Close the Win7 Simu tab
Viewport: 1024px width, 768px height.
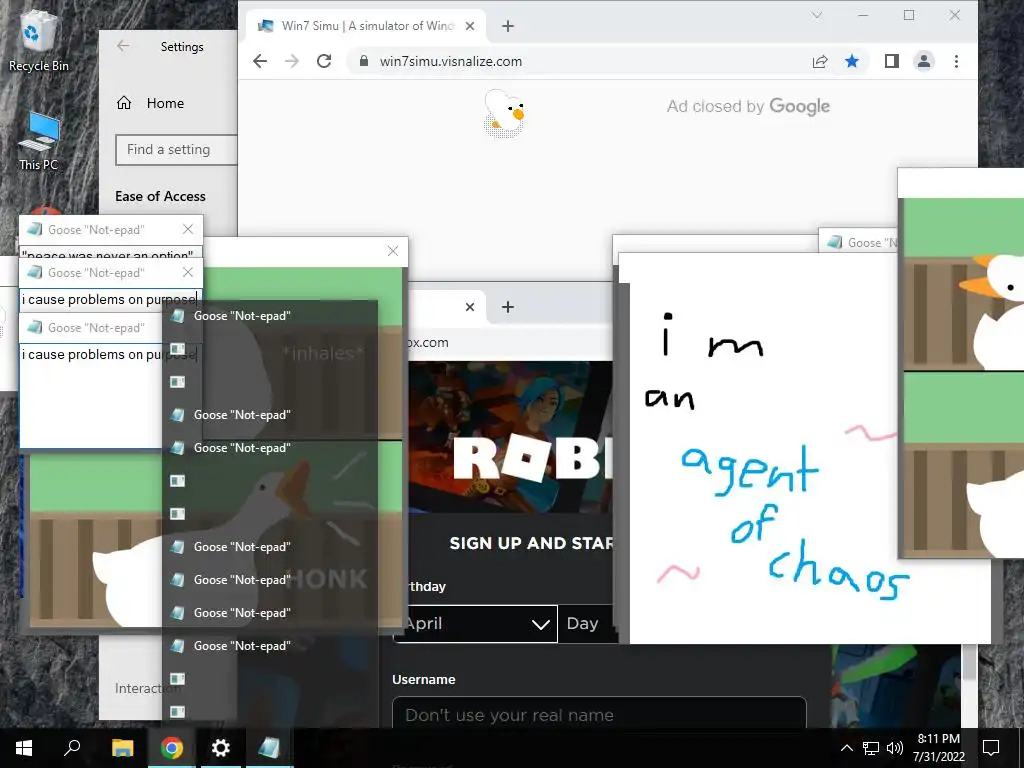pyautogui.click(x=470, y=26)
